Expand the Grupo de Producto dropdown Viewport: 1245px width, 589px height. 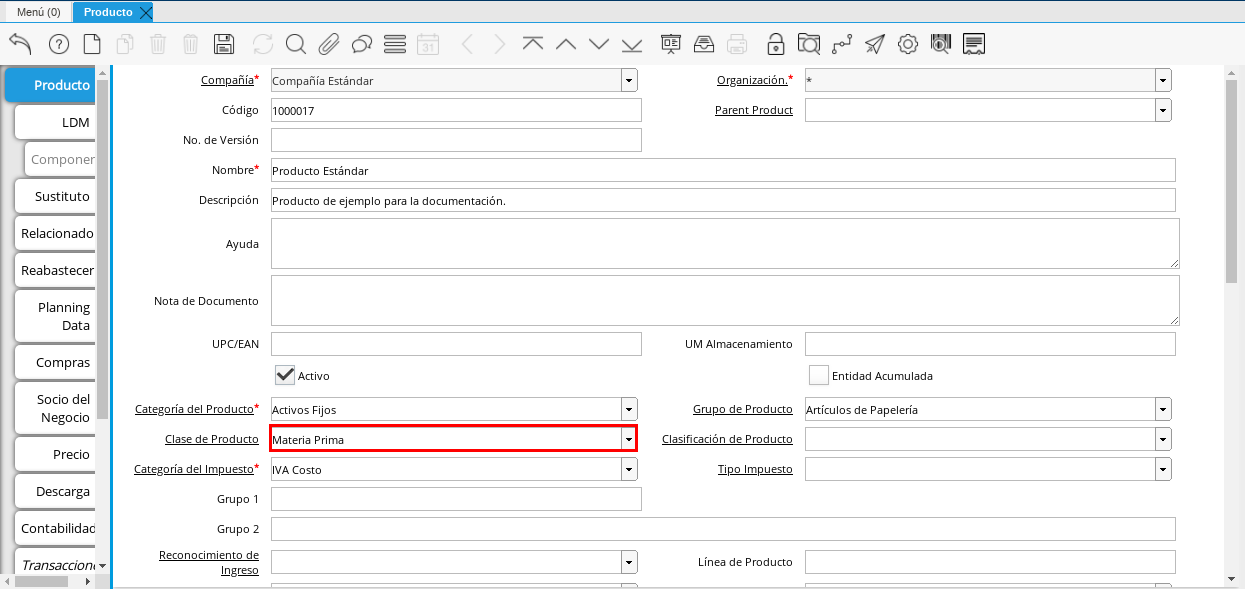point(1162,409)
